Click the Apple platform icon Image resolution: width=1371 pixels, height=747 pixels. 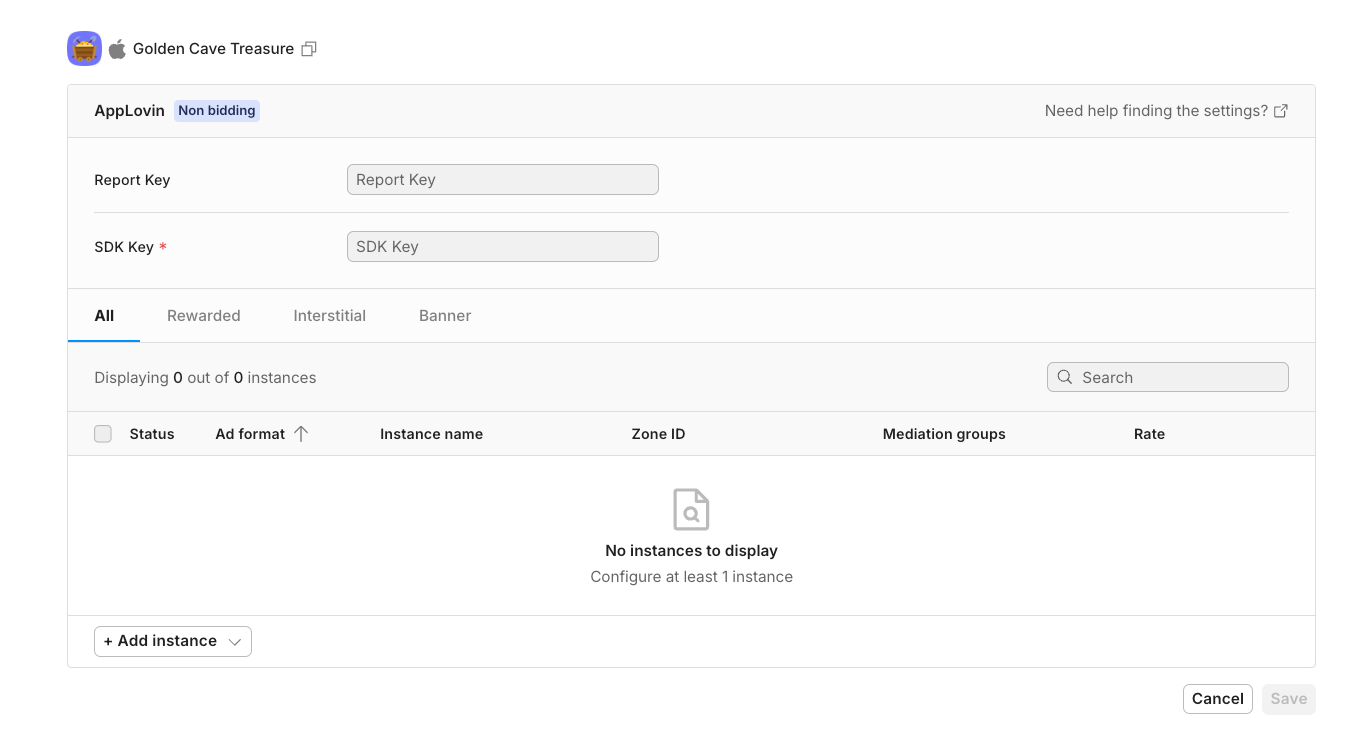[117, 49]
